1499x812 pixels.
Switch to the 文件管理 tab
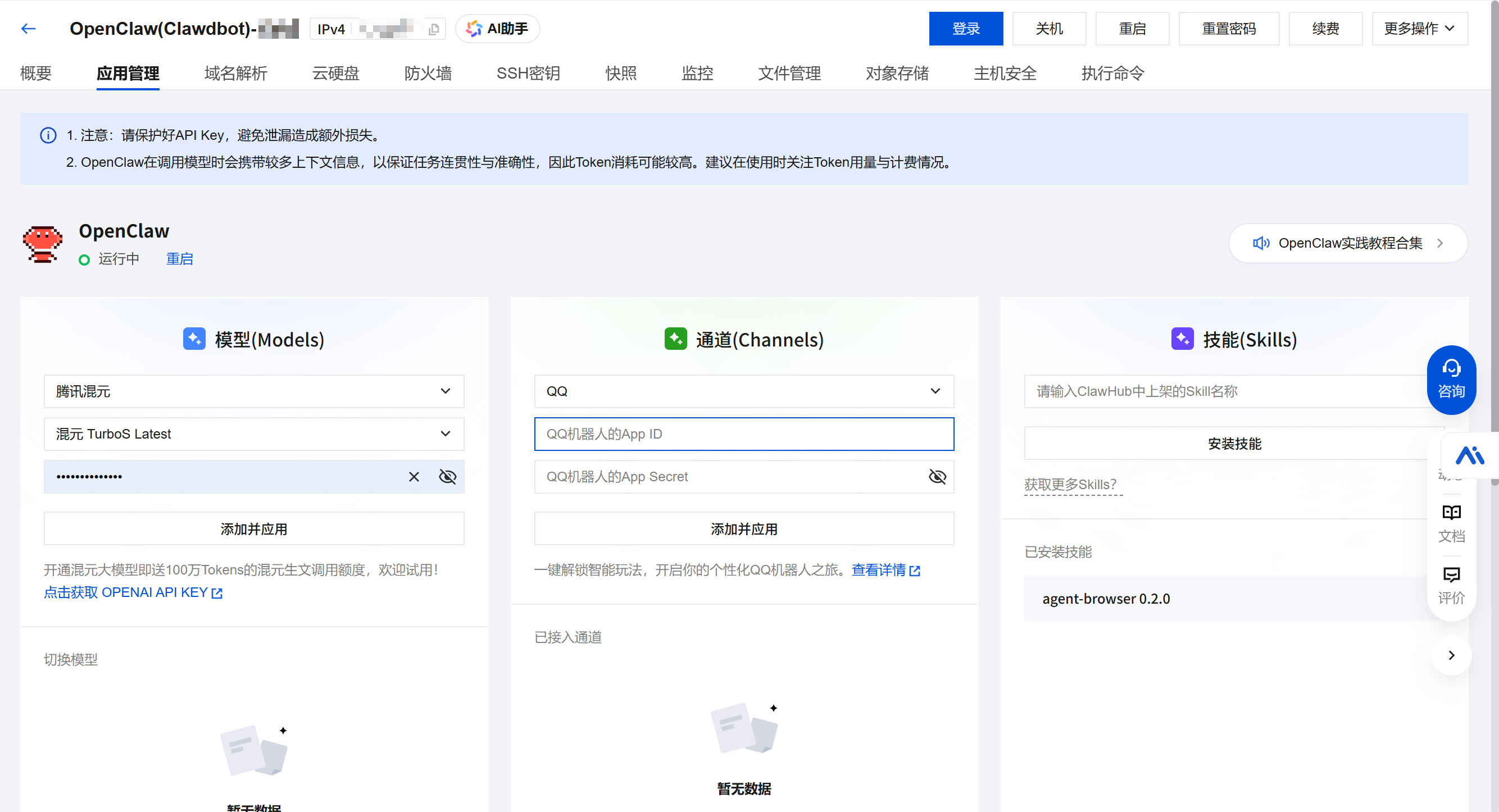tap(789, 74)
